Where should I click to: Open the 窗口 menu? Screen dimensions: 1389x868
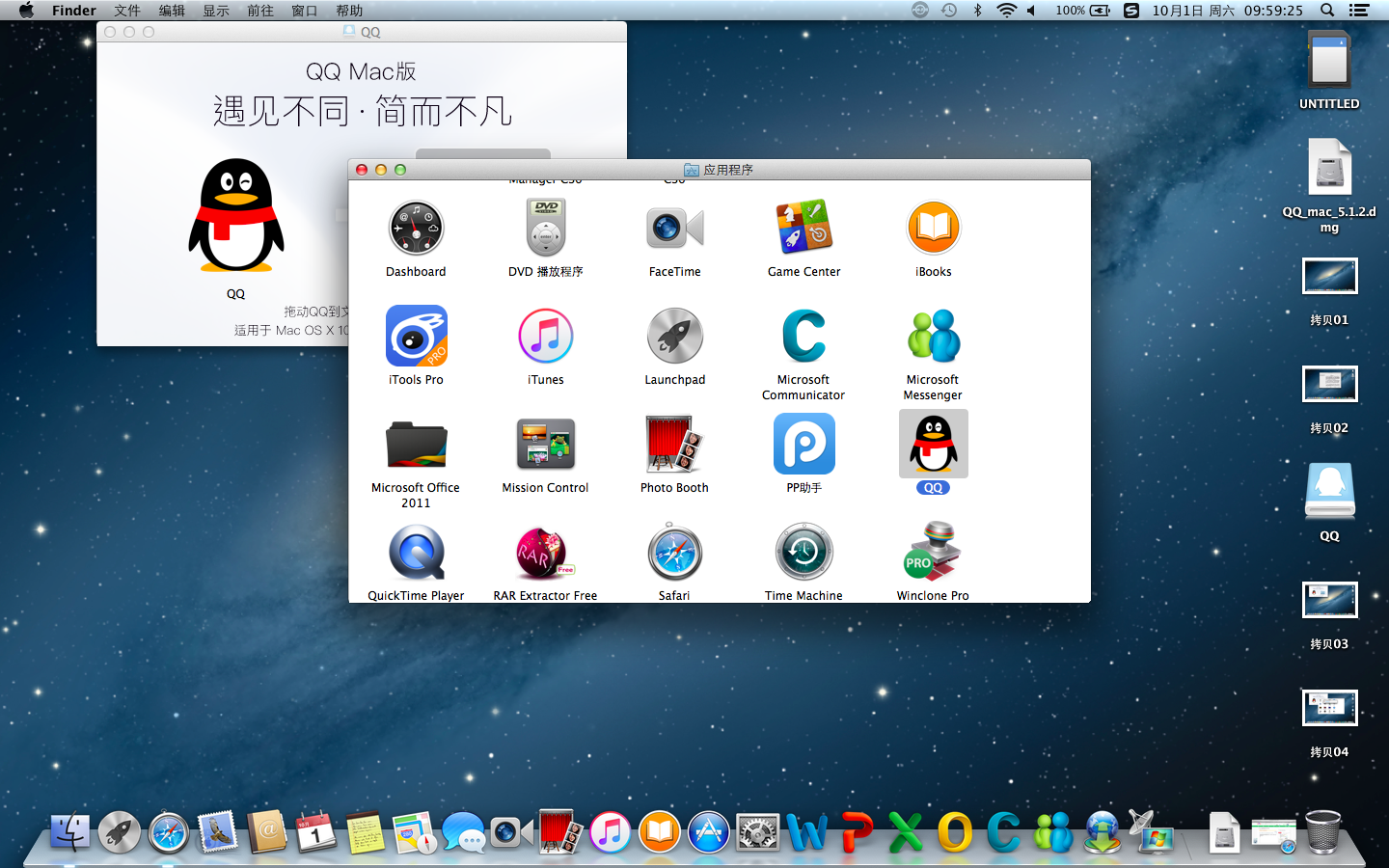tap(305, 11)
